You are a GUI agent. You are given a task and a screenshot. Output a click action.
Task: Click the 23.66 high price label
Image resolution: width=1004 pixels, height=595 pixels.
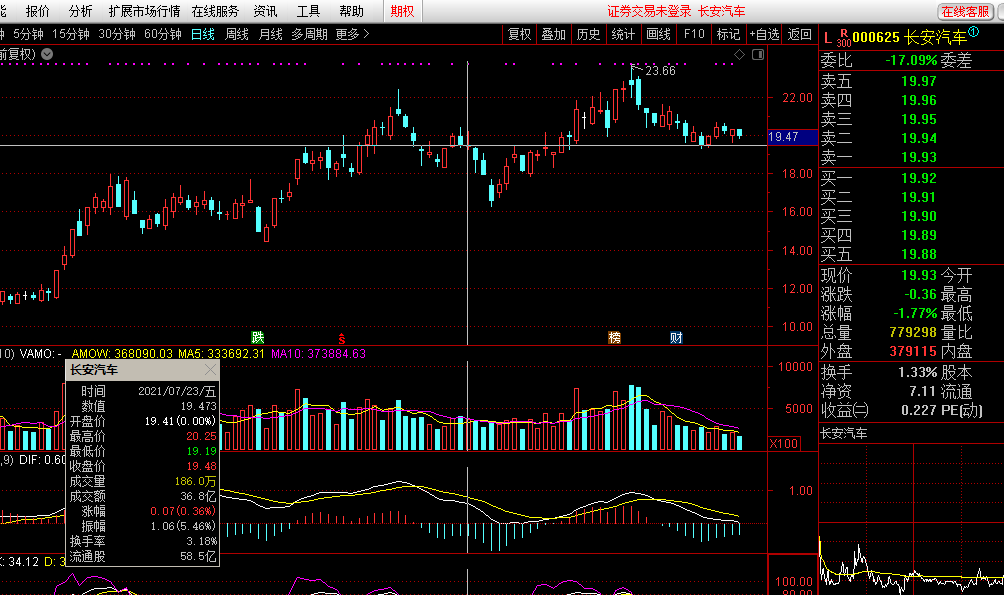click(660, 70)
